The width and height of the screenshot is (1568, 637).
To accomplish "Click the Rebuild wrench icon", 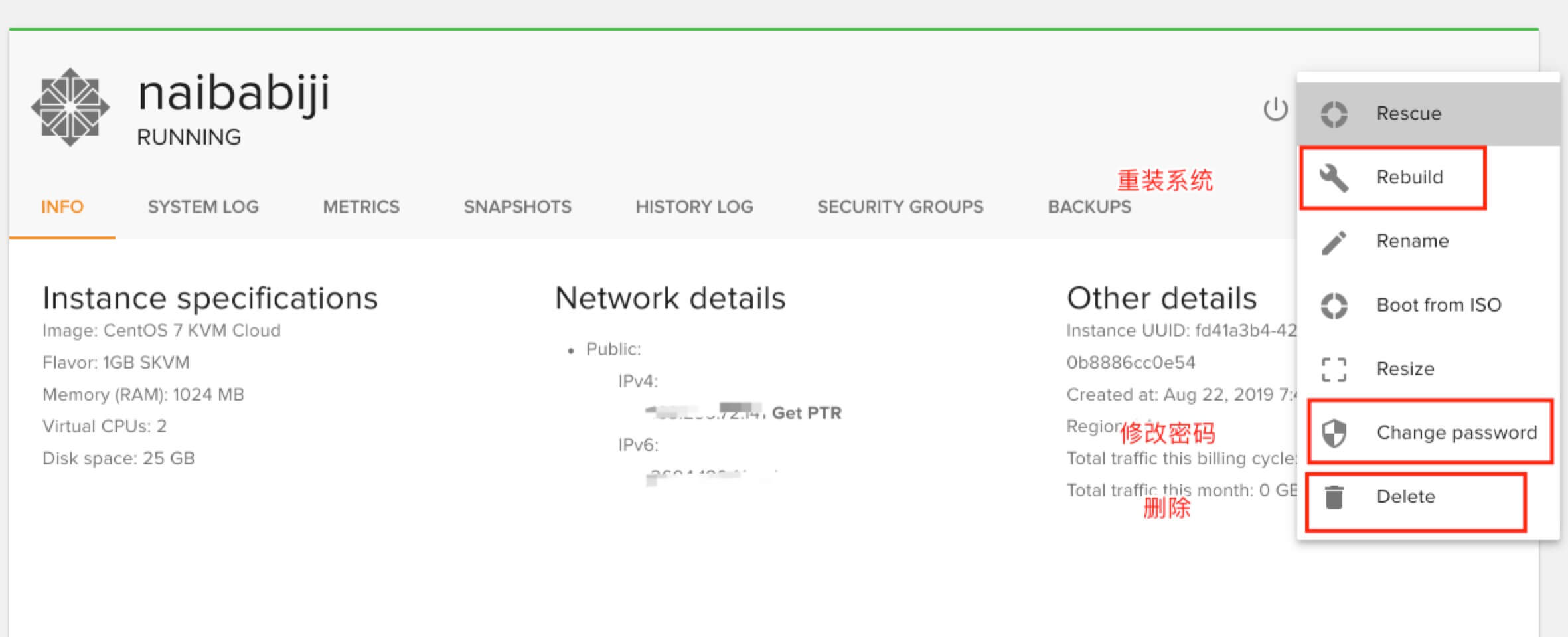I will click(x=1334, y=177).
